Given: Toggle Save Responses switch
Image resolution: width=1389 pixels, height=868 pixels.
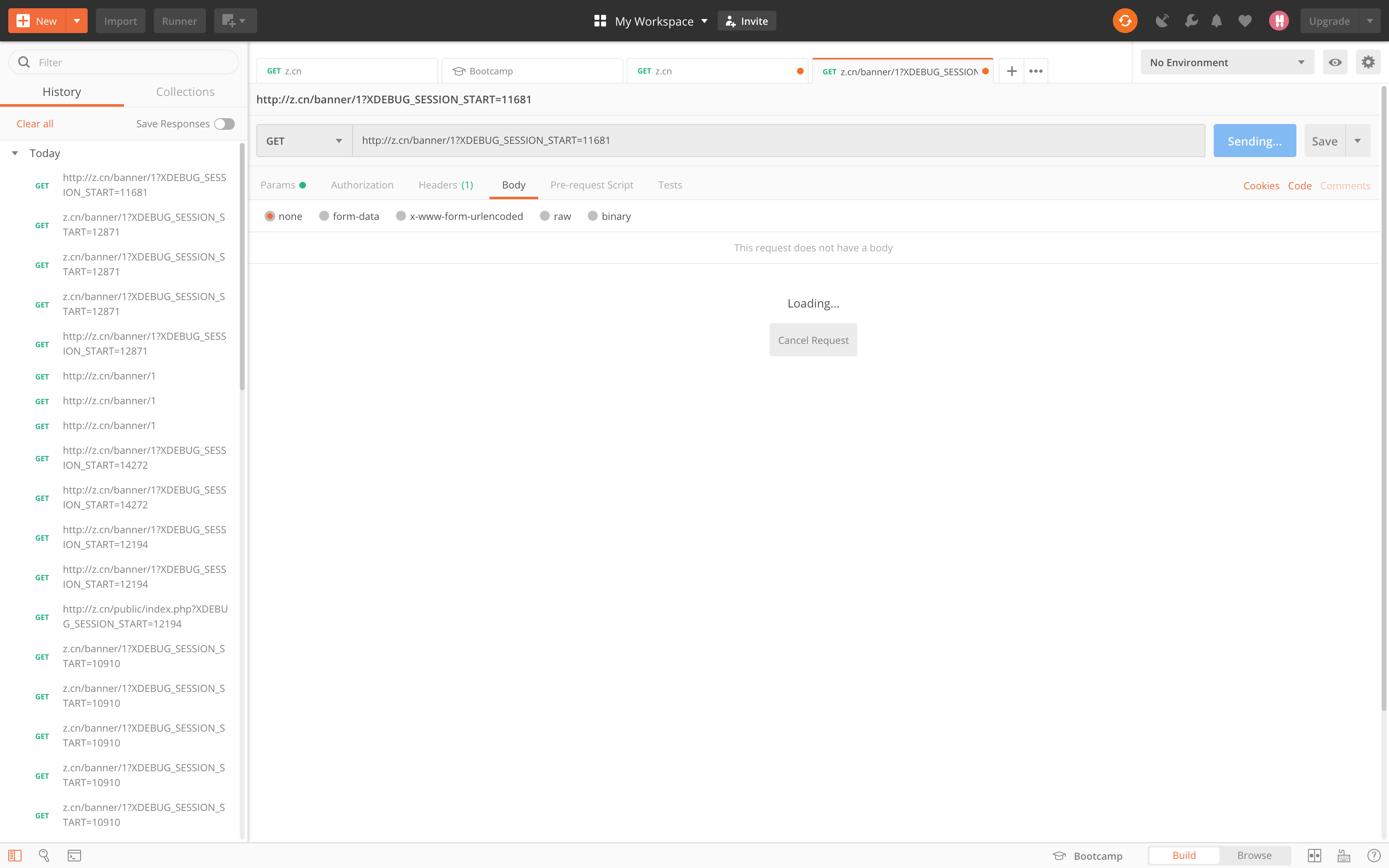Looking at the screenshot, I should click(x=224, y=124).
